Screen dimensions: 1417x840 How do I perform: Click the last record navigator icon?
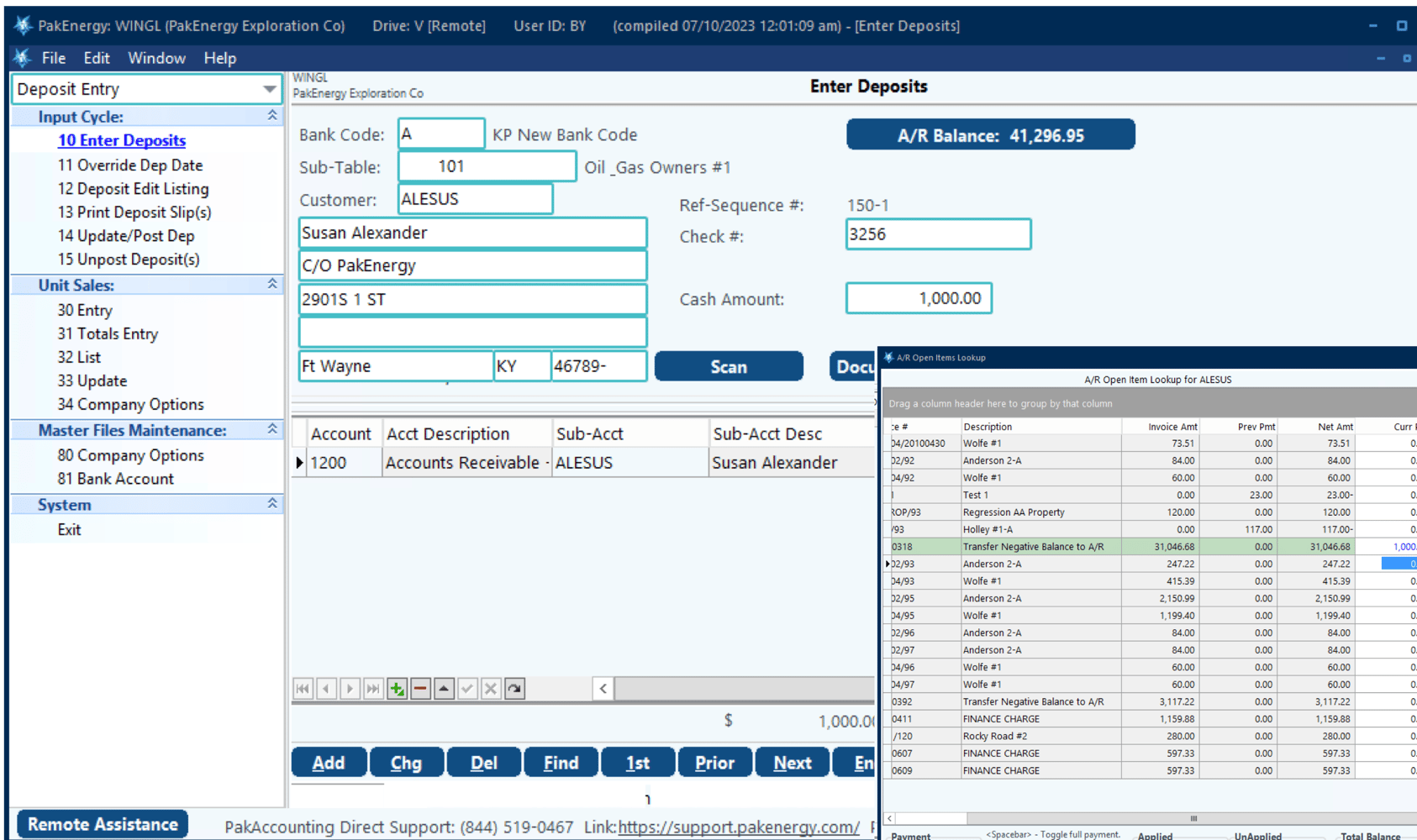pyautogui.click(x=373, y=688)
